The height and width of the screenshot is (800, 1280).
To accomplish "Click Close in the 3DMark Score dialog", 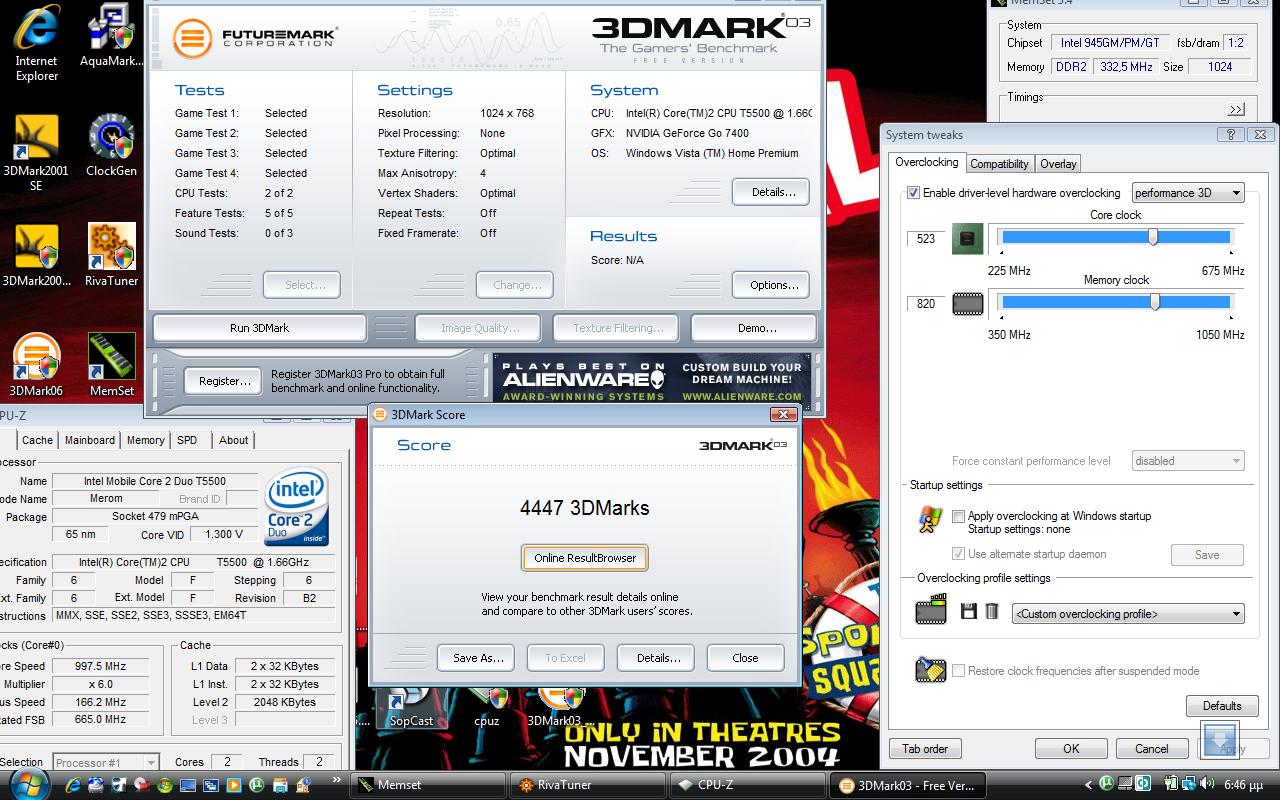I will [x=745, y=658].
